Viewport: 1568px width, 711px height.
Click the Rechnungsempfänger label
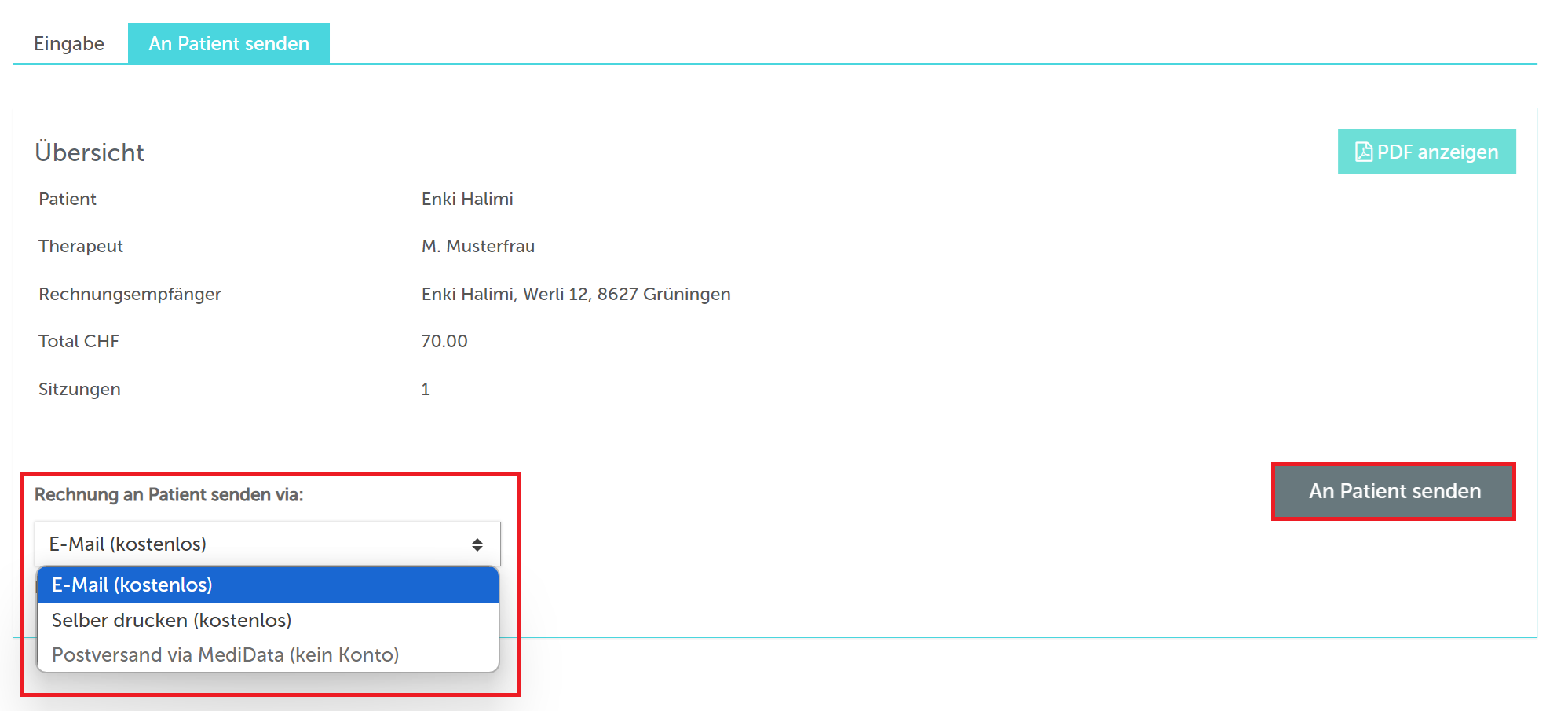pyautogui.click(x=130, y=294)
